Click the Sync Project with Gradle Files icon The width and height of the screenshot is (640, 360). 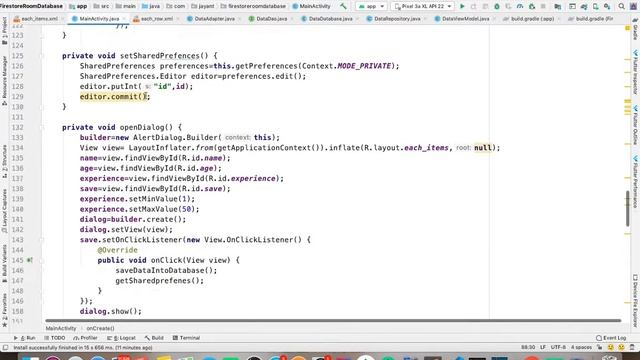pos(584,7)
